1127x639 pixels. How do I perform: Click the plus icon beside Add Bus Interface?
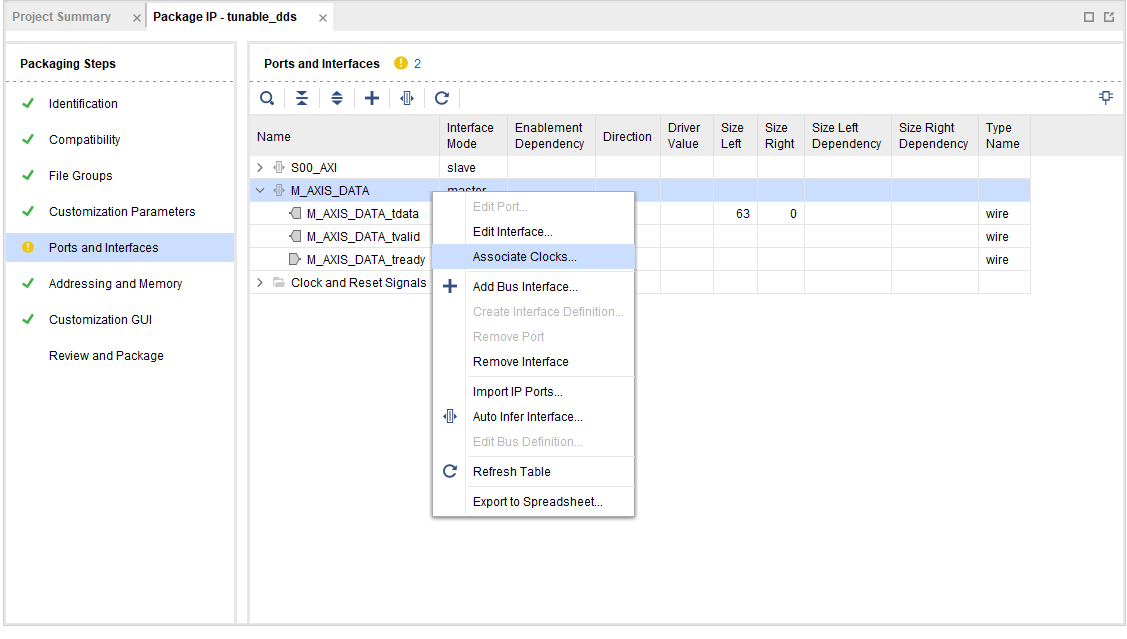(450, 287)
